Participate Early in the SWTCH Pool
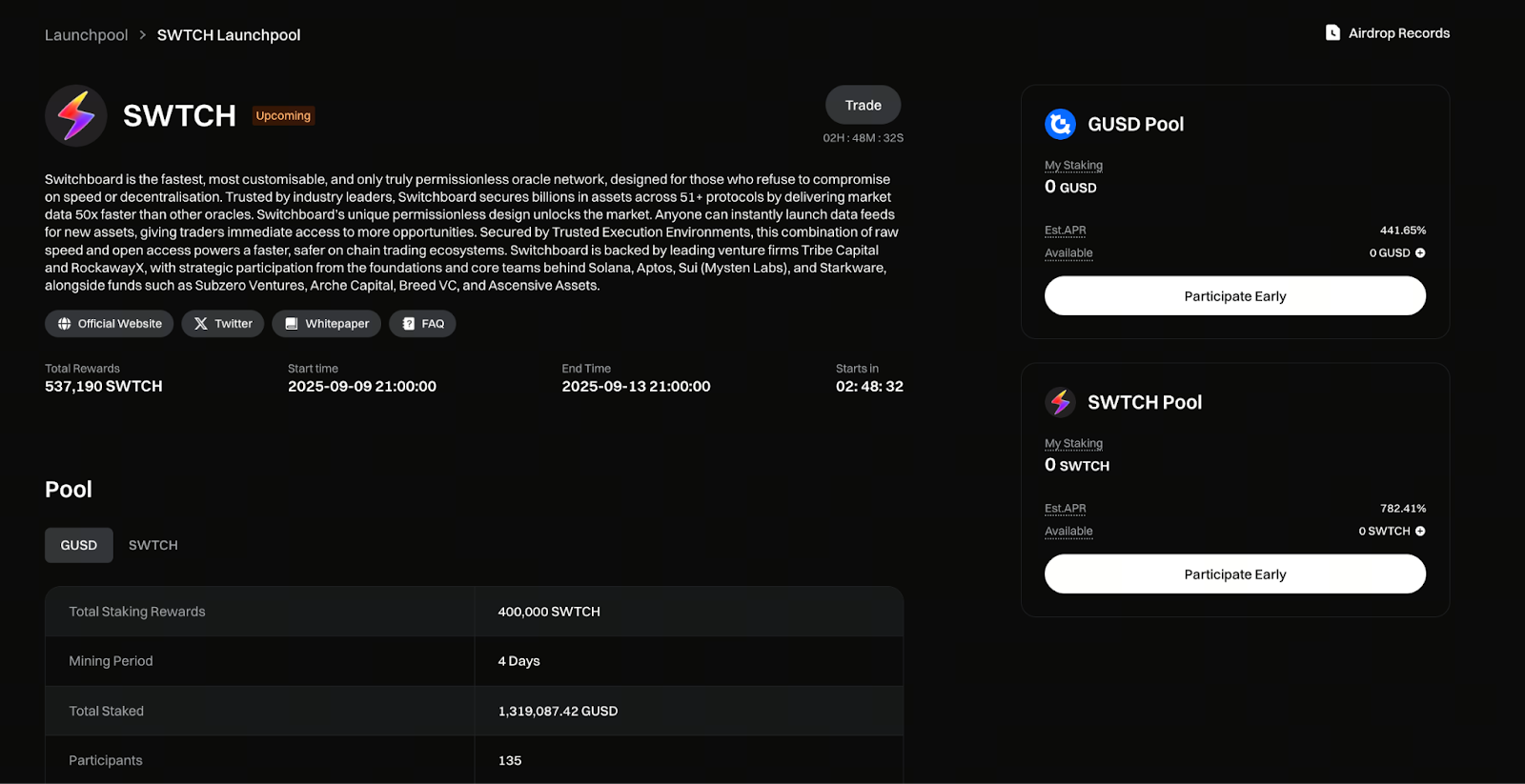Screen dimensions: 1525x784 coord(1235,574)
